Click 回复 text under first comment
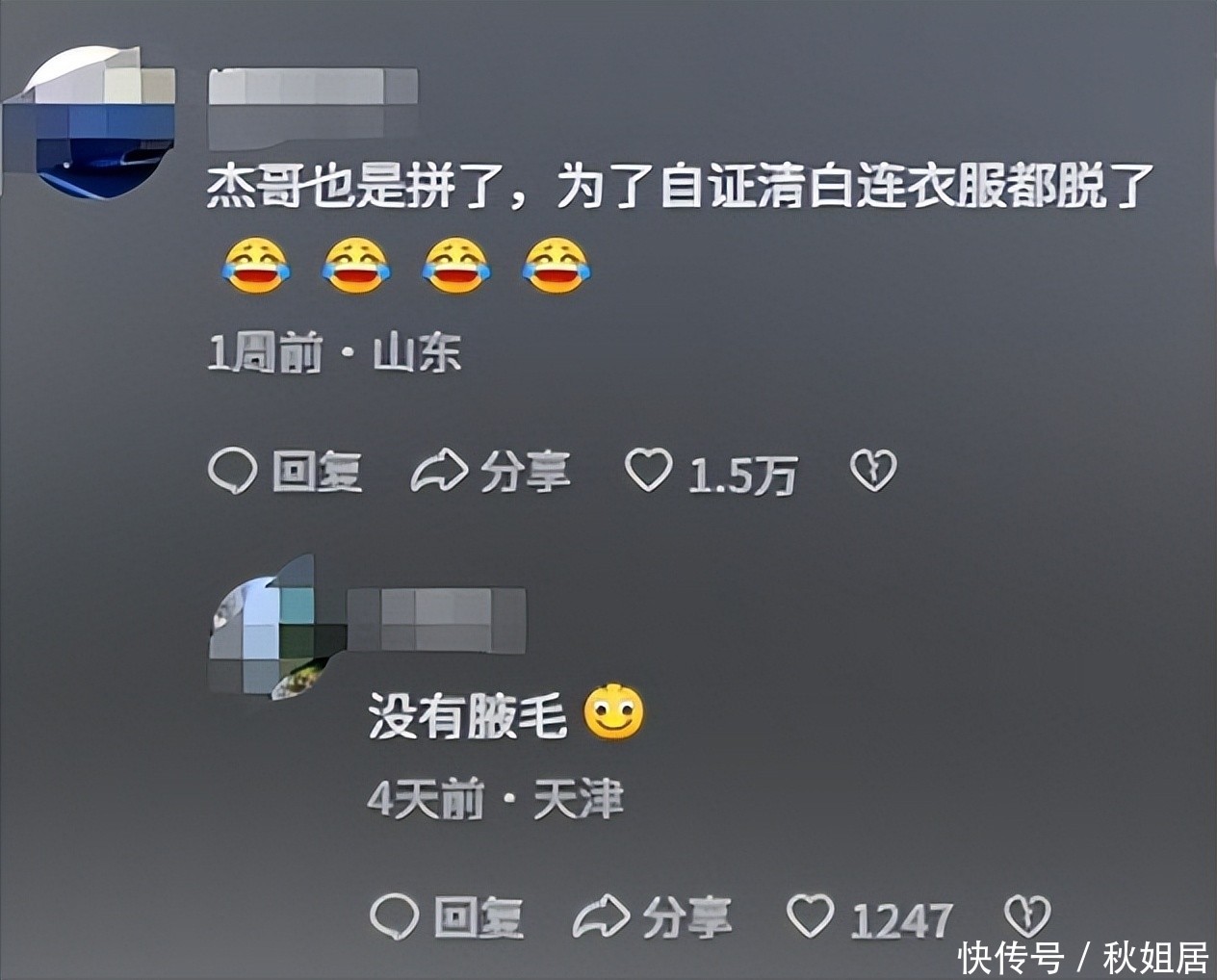This screenshot has width=1217, height=980. pyautogui.click(x=317, y=473)
